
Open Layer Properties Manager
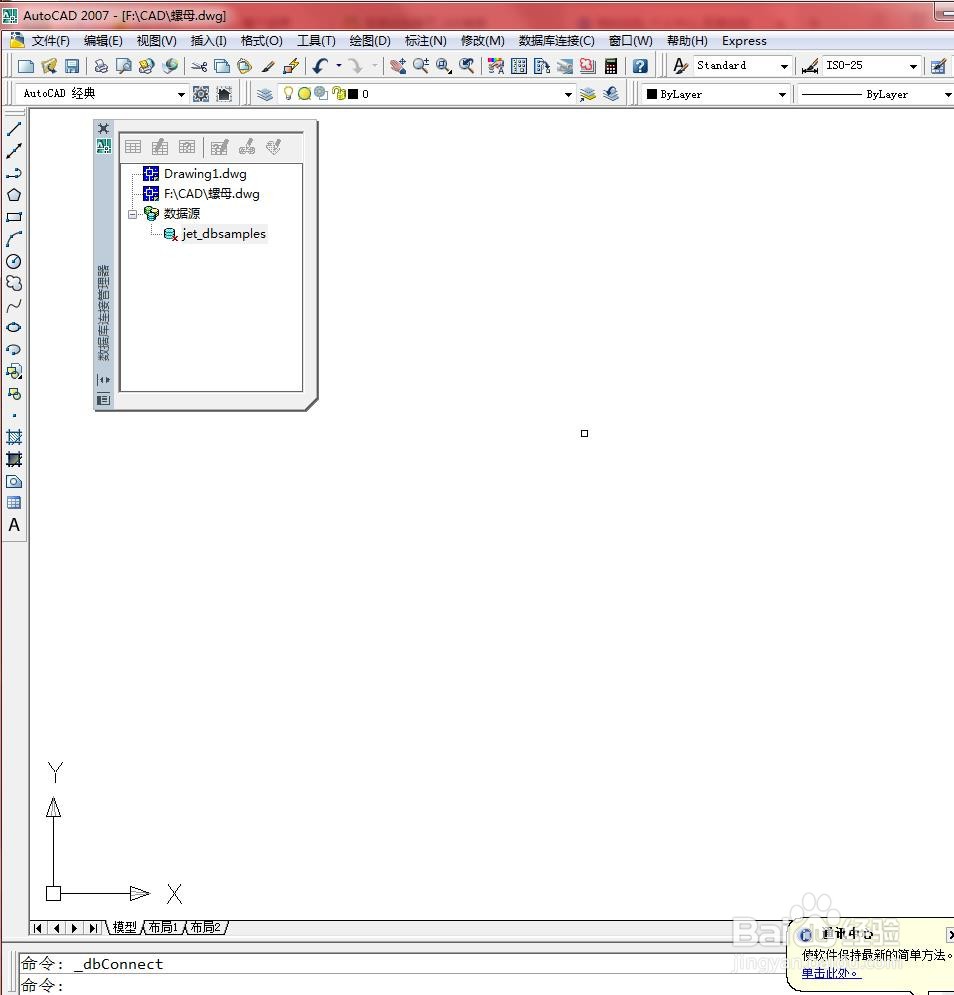265,95
